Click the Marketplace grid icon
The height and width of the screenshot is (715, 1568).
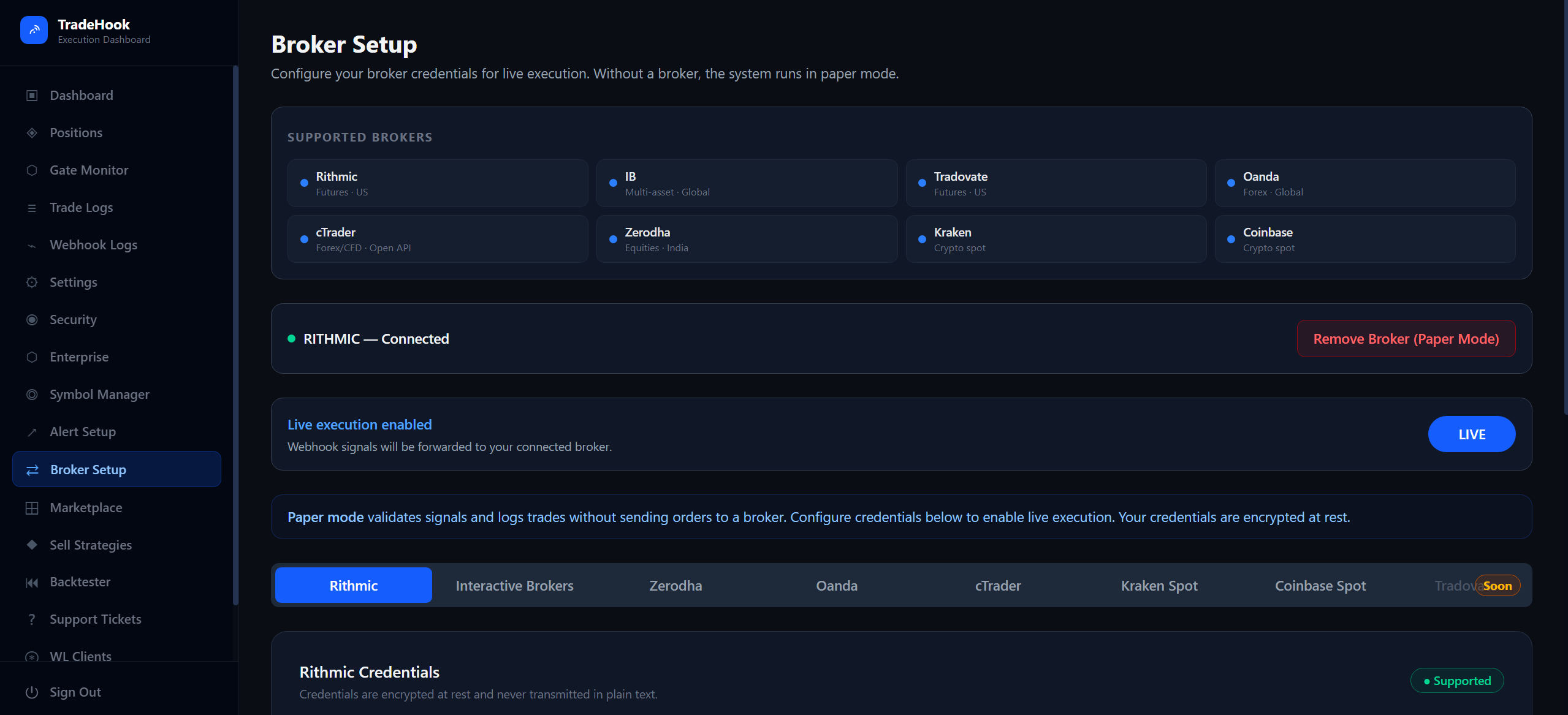coord(32,508)
